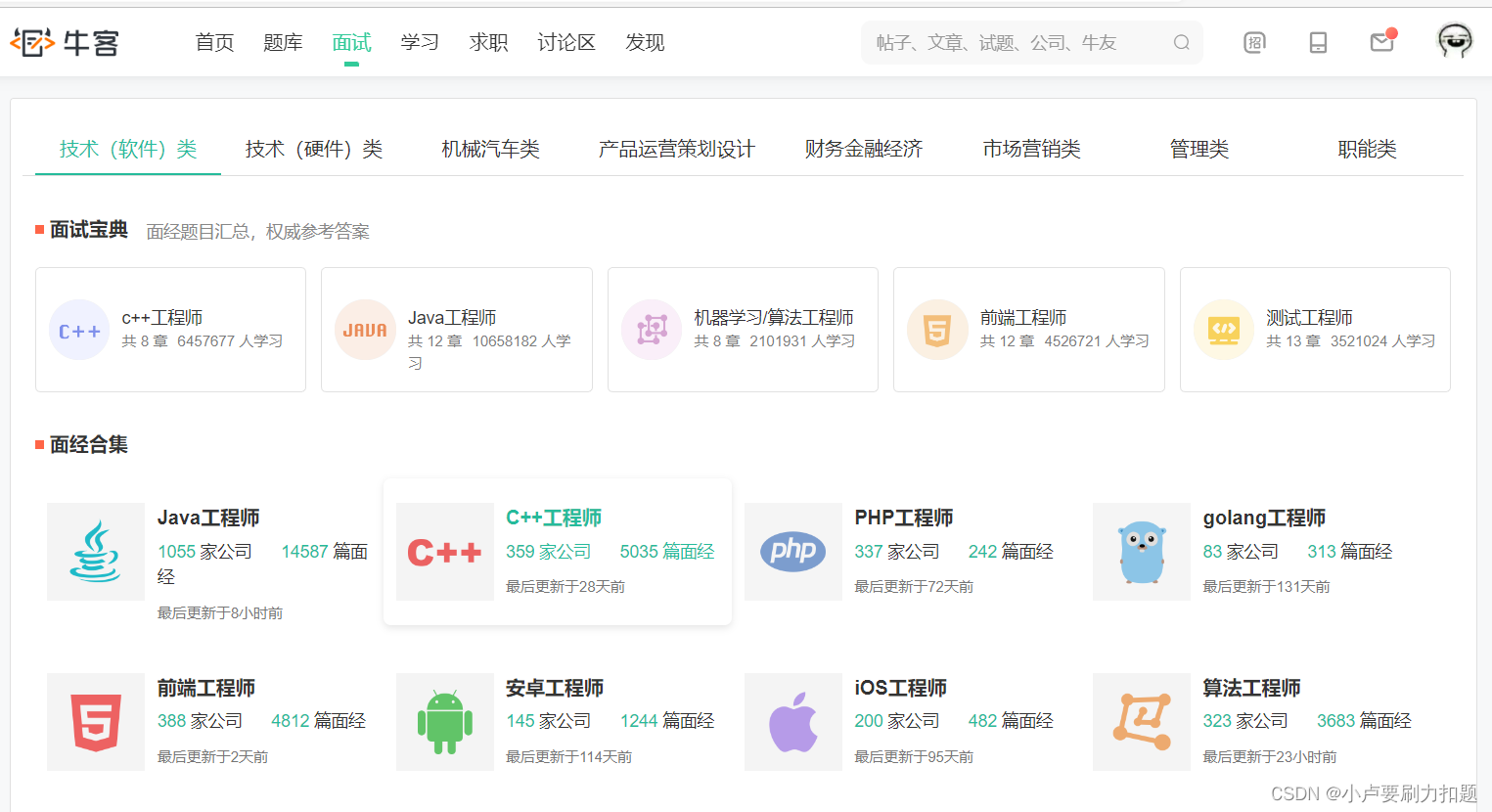Open the c++工程师 link in 面试宝典
Image resolution: width=1492 pixels, height=812 pixels.
click(x=162, y=318)
